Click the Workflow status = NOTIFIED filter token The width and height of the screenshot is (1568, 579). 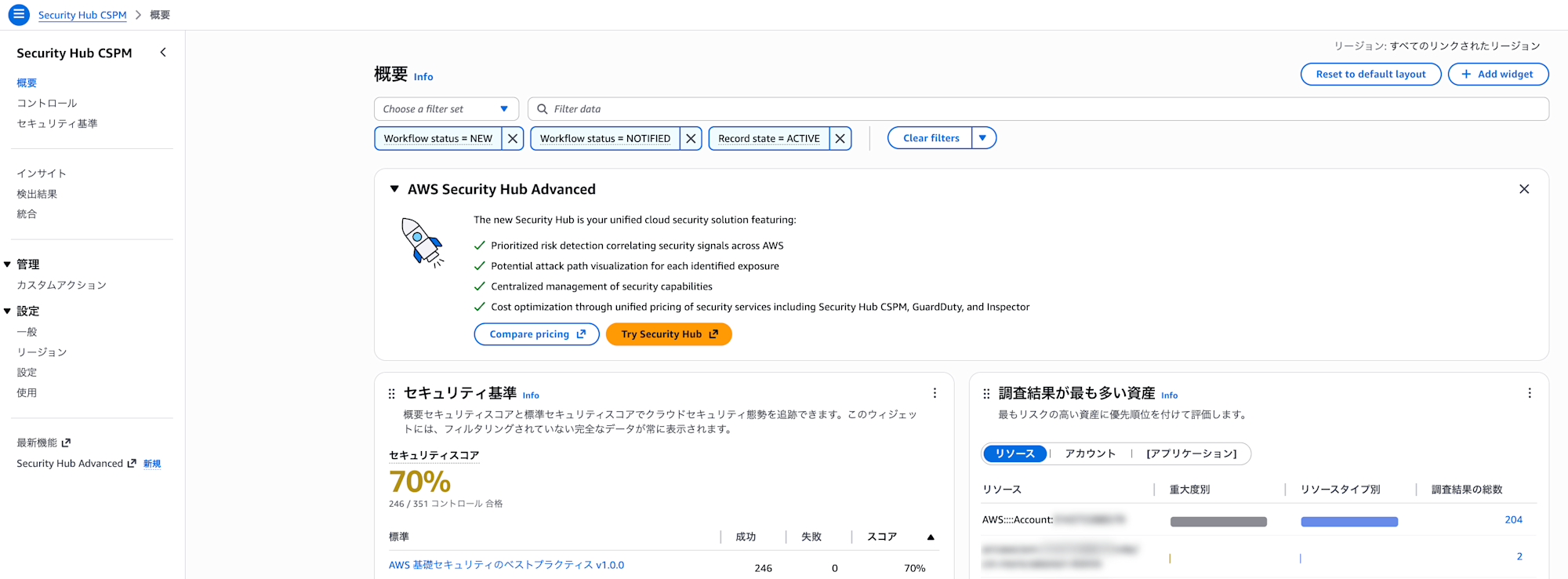[605, 138]
